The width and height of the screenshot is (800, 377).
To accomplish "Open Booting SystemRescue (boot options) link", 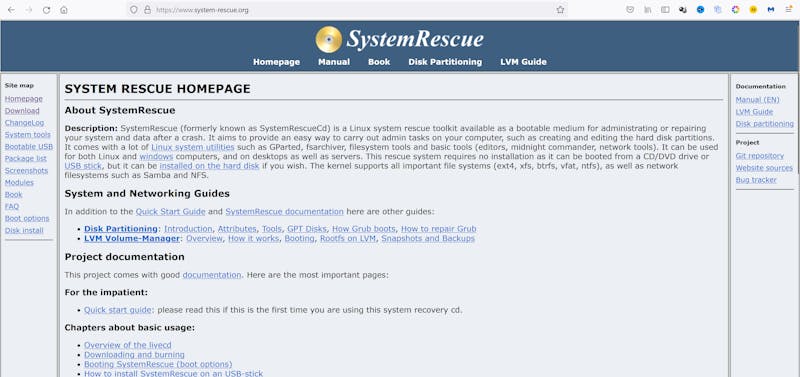I will (158, 364).
